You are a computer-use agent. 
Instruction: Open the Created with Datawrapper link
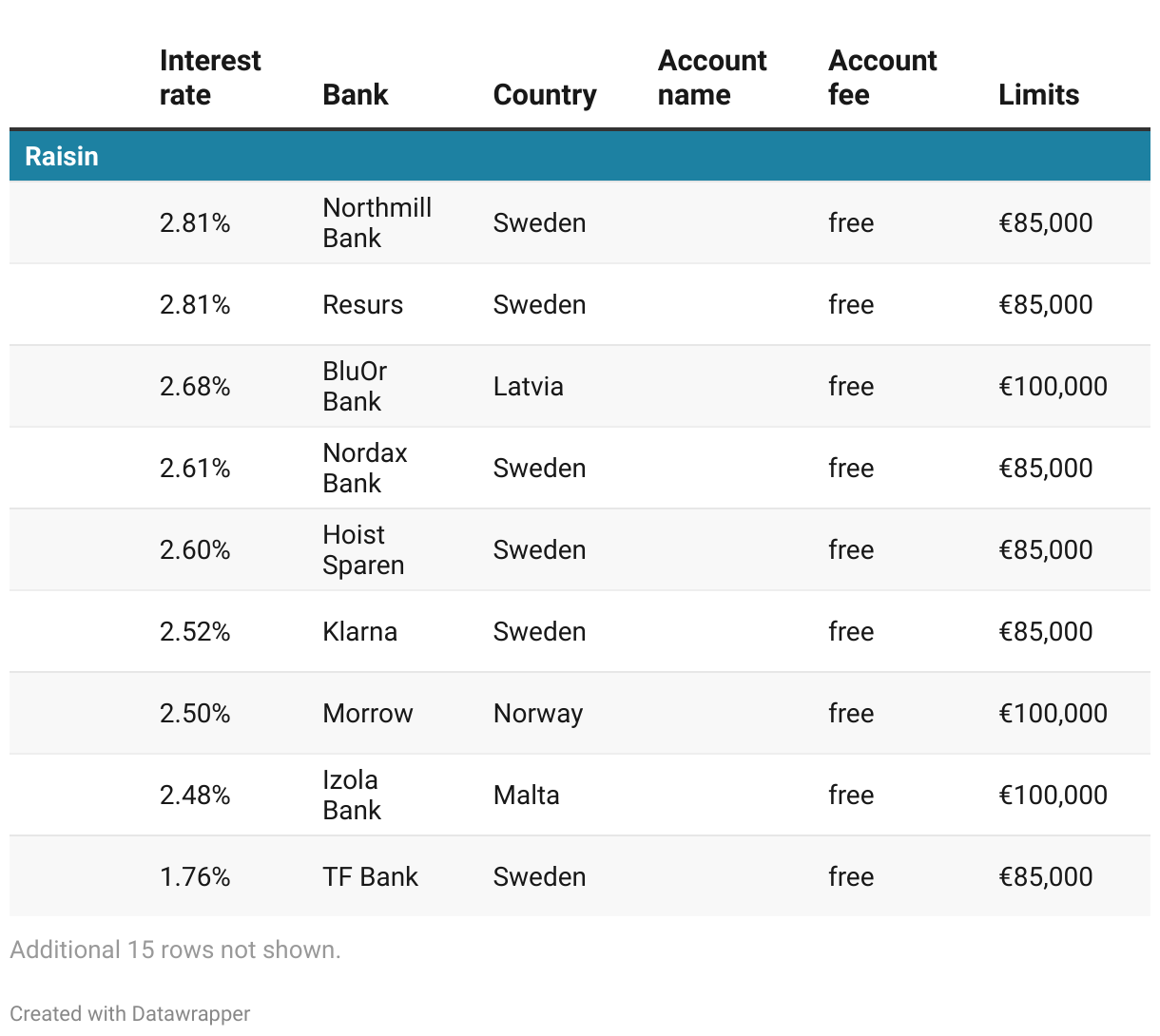[130, 1013]
